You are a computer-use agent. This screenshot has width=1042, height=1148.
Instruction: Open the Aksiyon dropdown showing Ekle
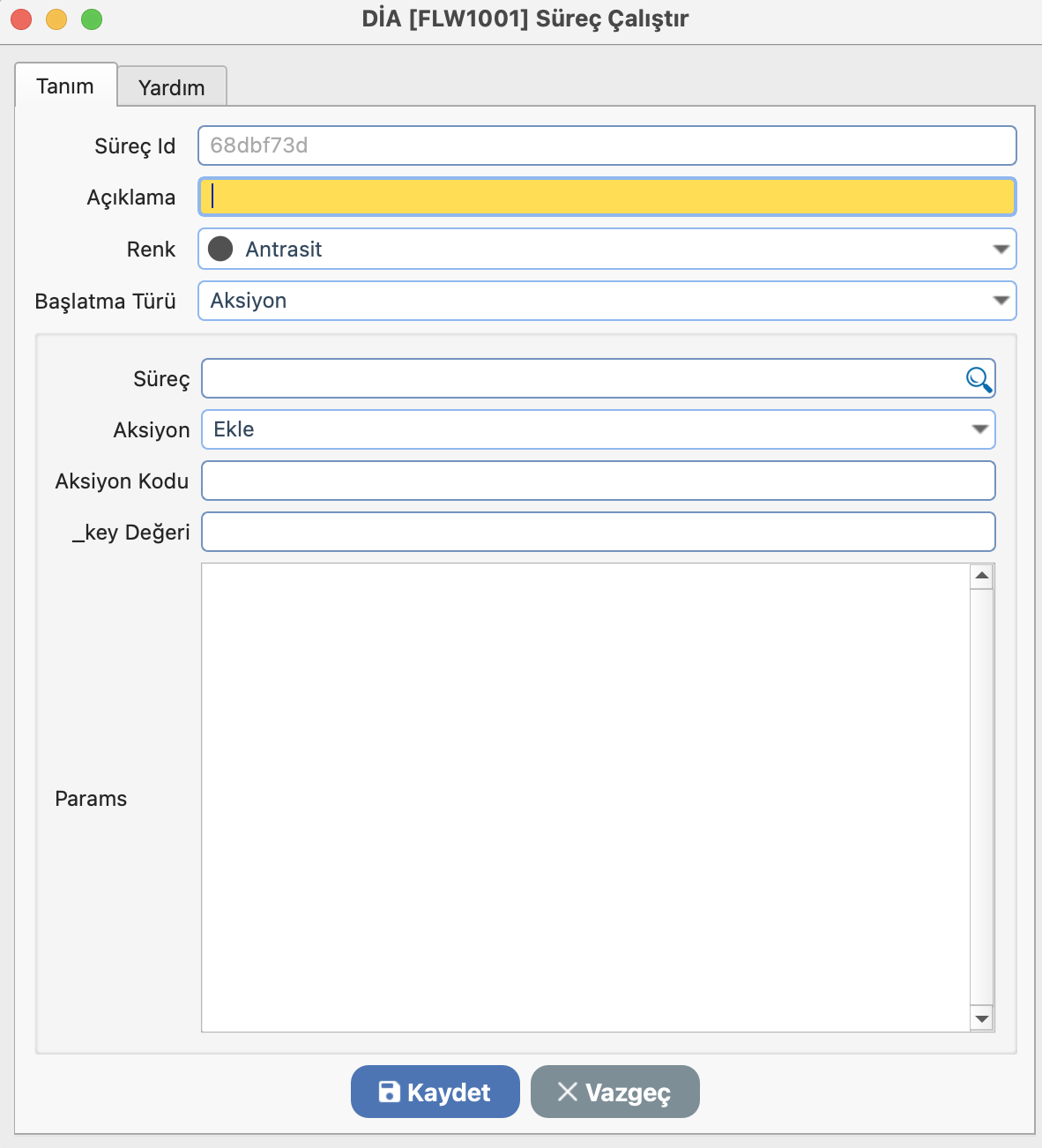coord(979,429)
